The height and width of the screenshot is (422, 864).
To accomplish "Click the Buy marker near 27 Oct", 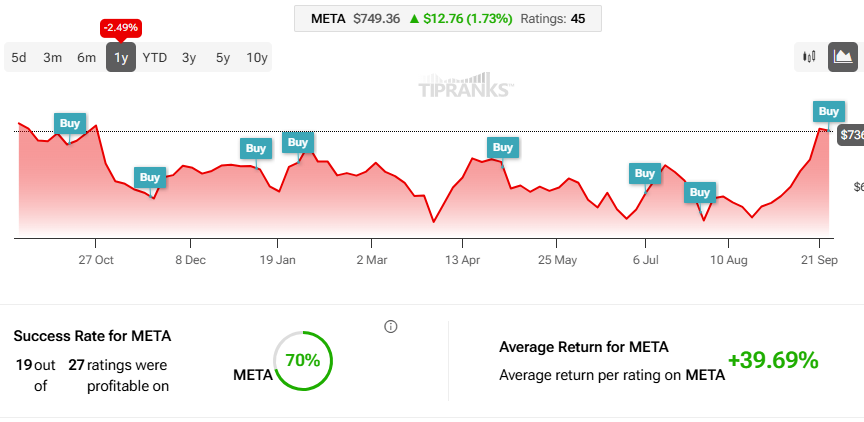I will coord(70,123).
